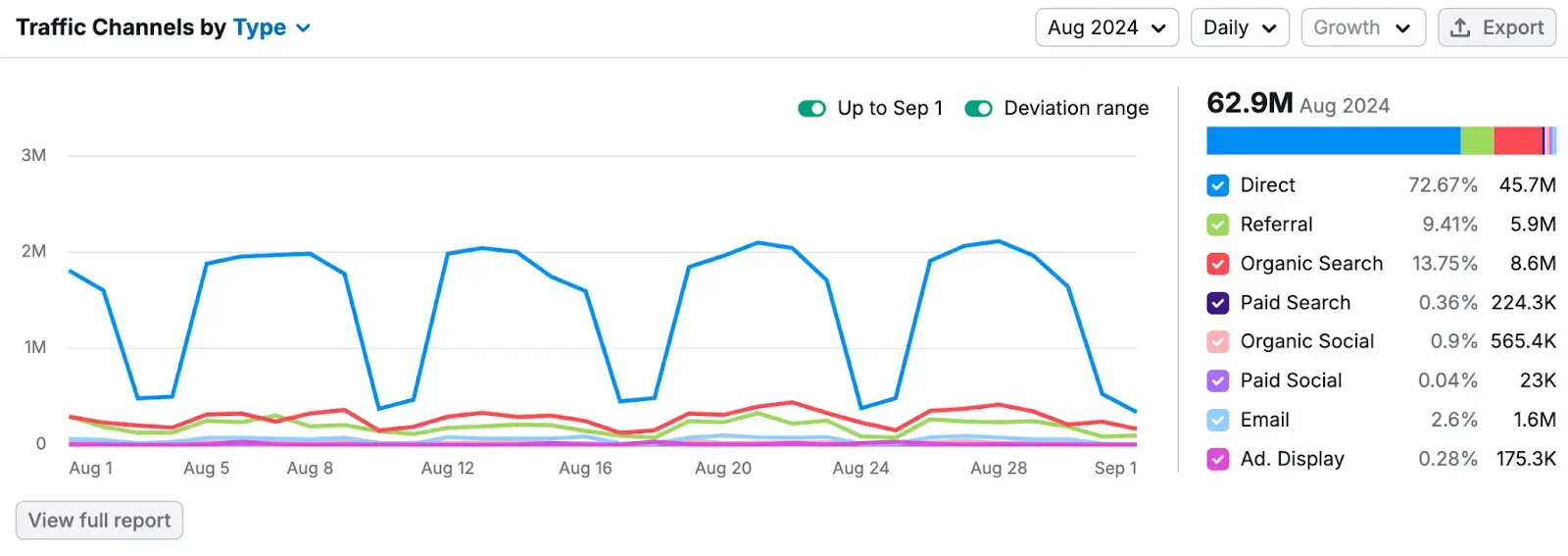This screenshot has width=1568, height=556.
Task: Uncheck the Email channel checkbox
Action: (x=1218, y=420)
